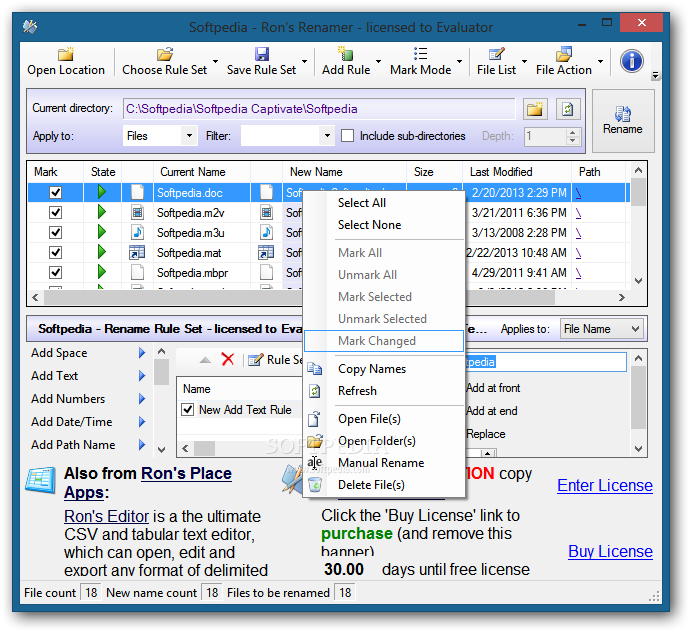
Task: Click the Mark Mode list icon
Action: coord(420,54)
